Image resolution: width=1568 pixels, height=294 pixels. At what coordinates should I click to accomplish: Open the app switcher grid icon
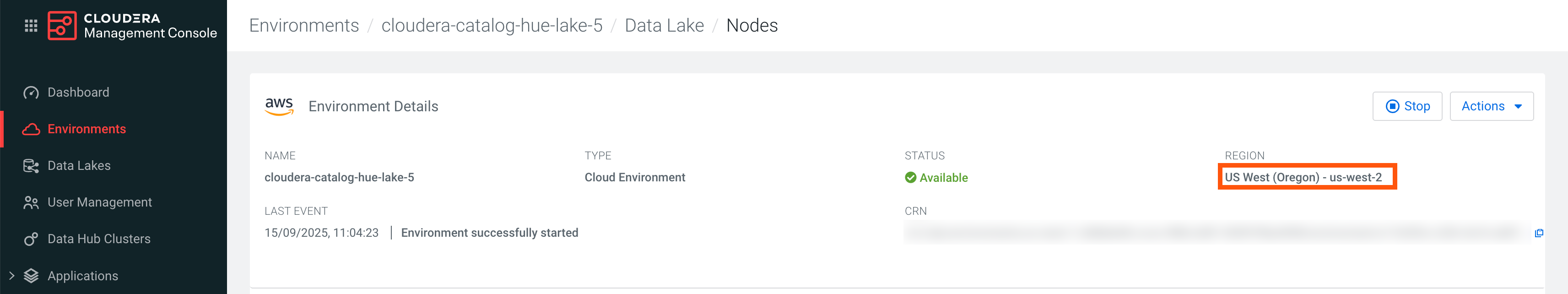tap(31, 26)
